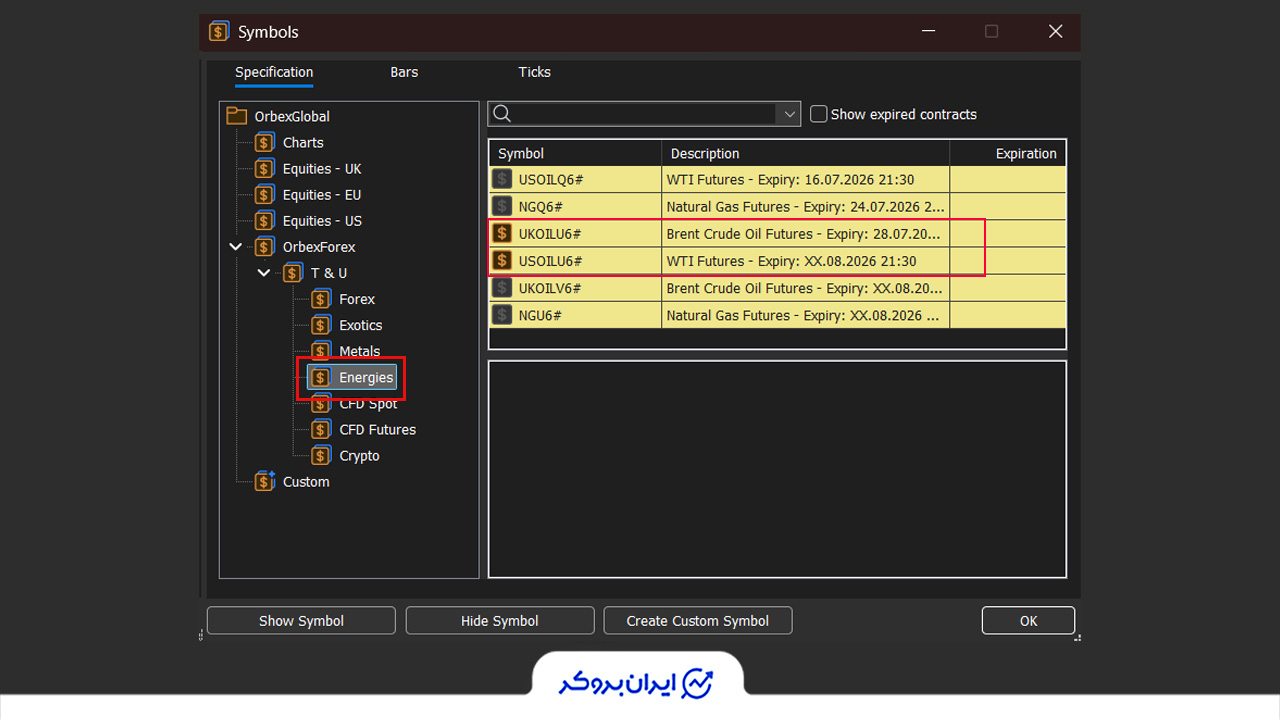Click the Symbols window title icon
Viewport: 1280px width, 720px height.
coord(218,32)
